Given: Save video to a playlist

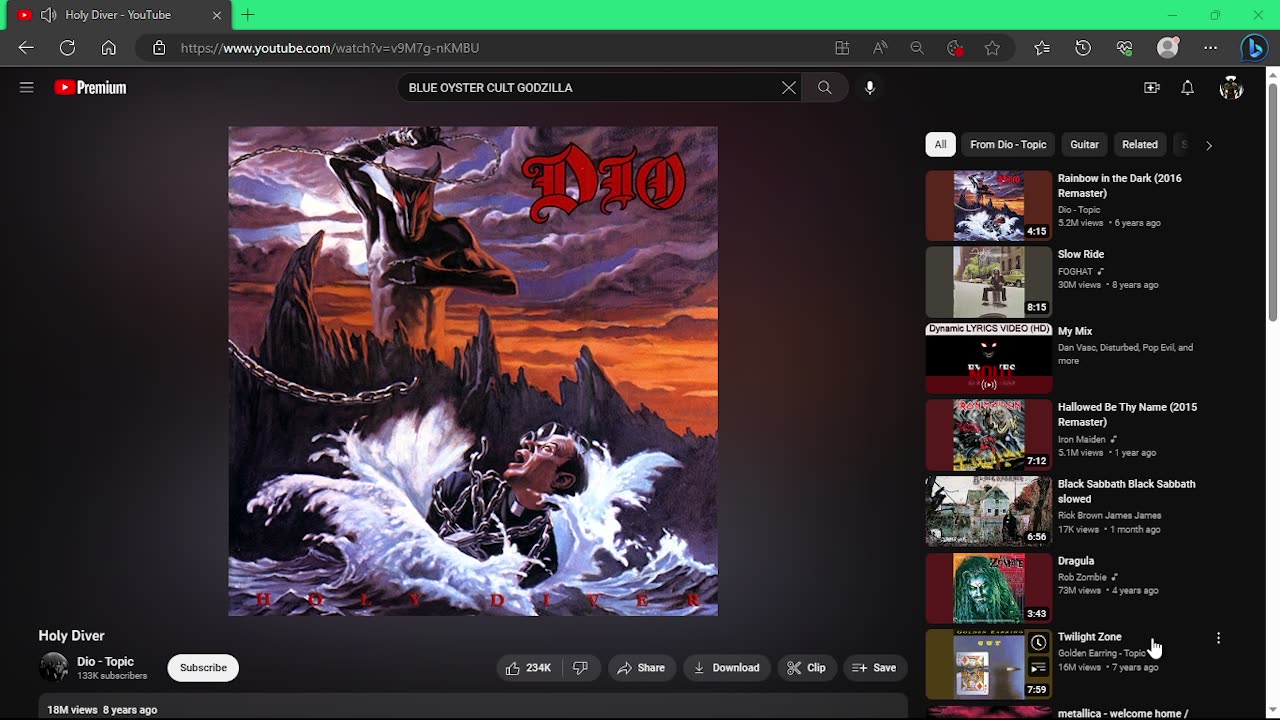Looking at the screenshot, I should coord(874,668).
